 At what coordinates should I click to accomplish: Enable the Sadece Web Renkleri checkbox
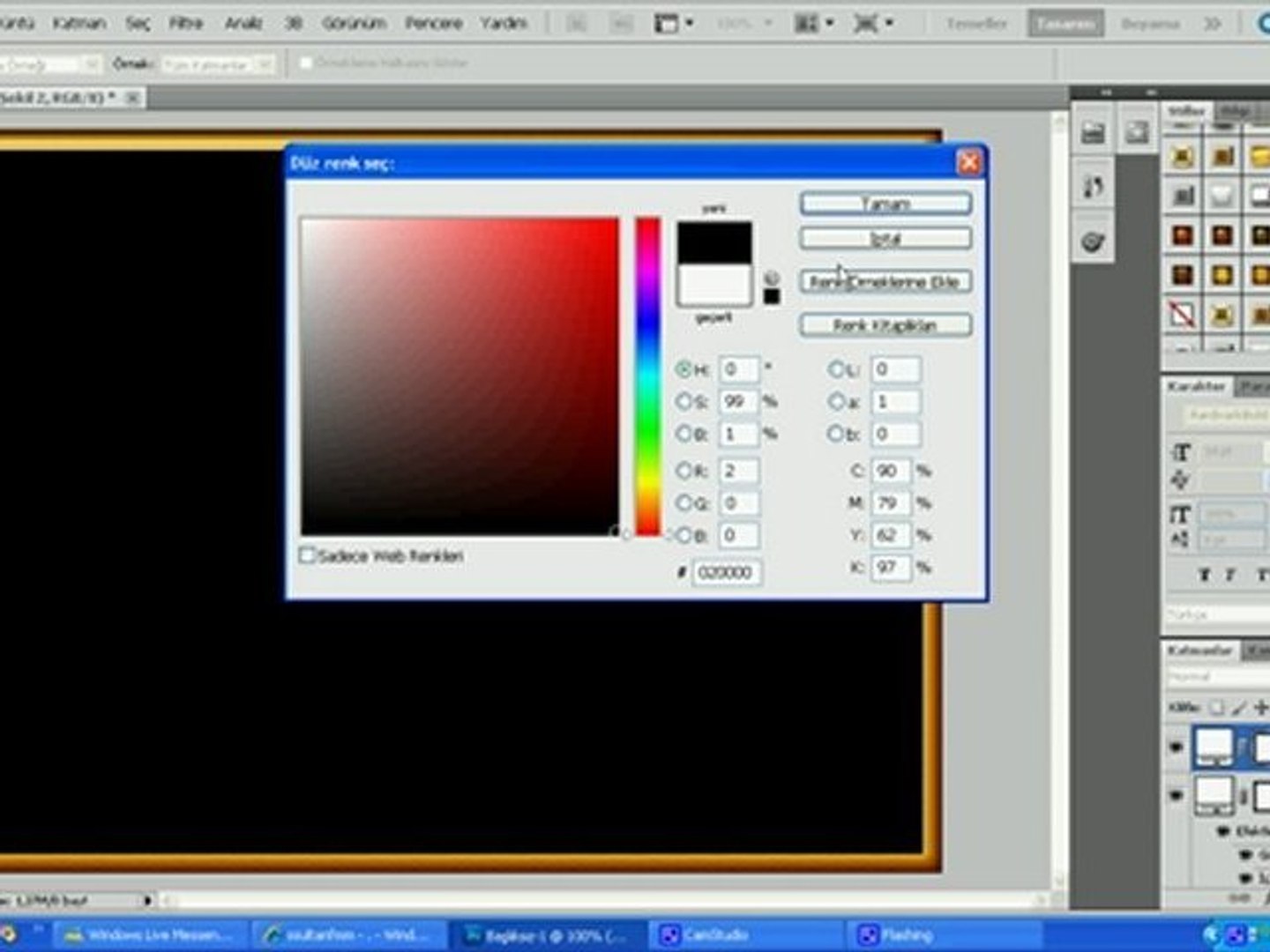pos(308,555)
